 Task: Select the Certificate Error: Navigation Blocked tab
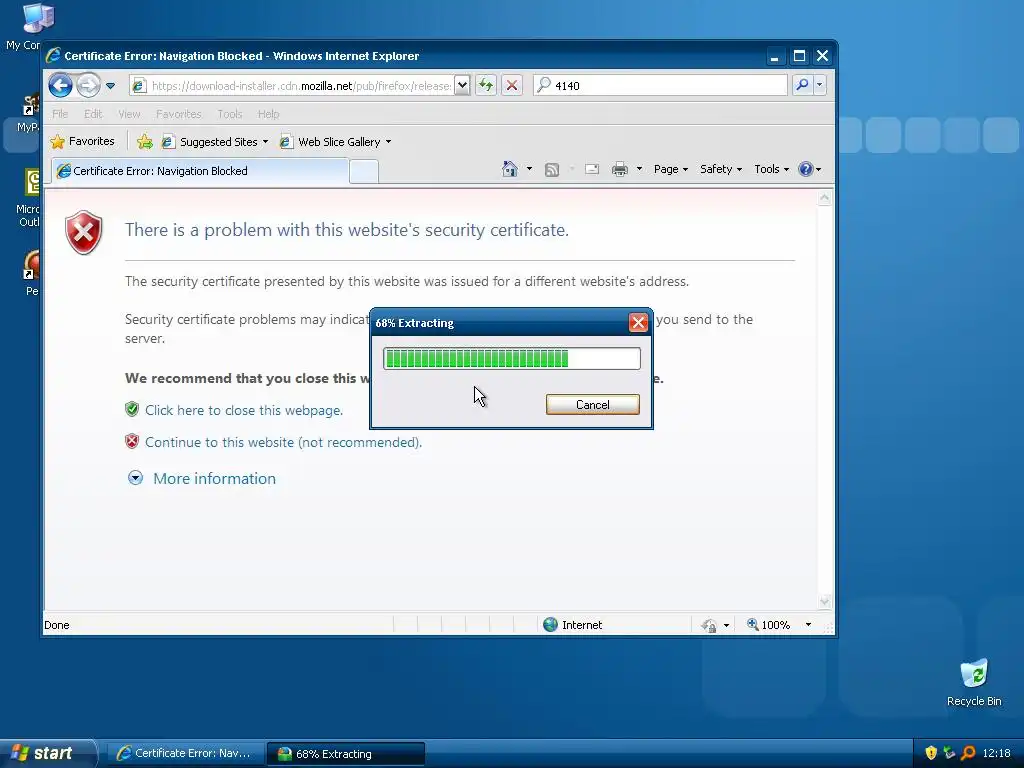[200, 171]
